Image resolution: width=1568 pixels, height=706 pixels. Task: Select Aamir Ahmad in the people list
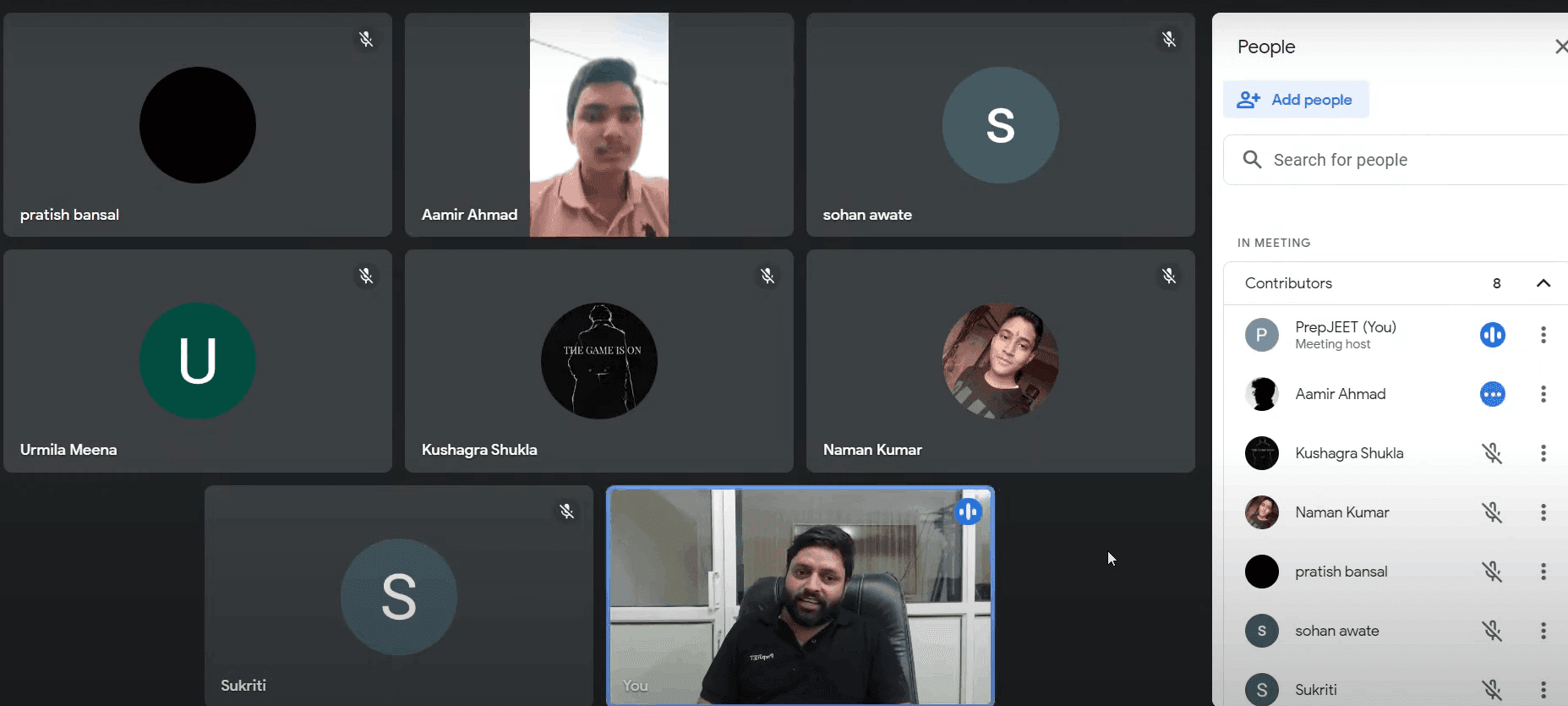1340,394
